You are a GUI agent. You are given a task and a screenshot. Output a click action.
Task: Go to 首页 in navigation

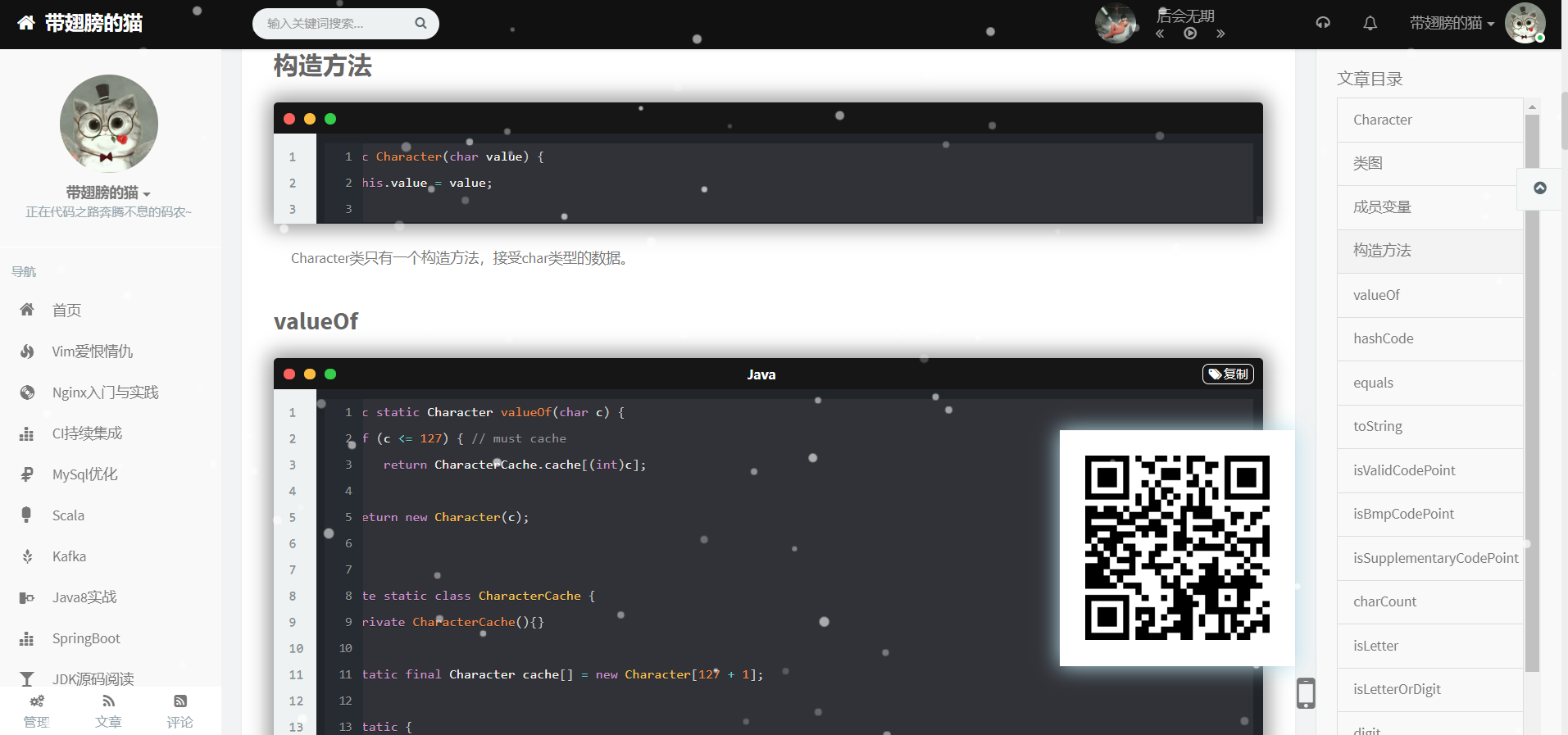pyautogui.click(x=66, y=311)
